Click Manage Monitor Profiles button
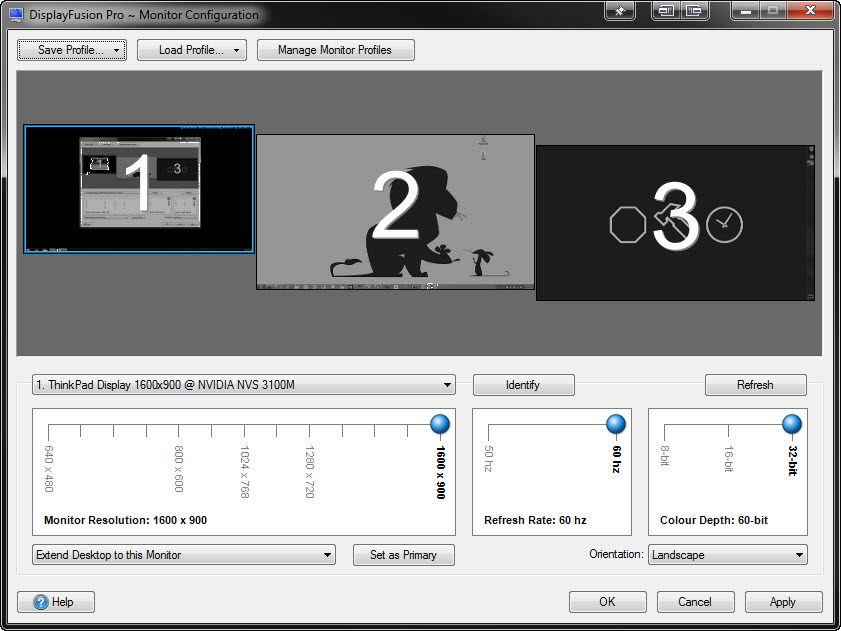 [335, 50]
